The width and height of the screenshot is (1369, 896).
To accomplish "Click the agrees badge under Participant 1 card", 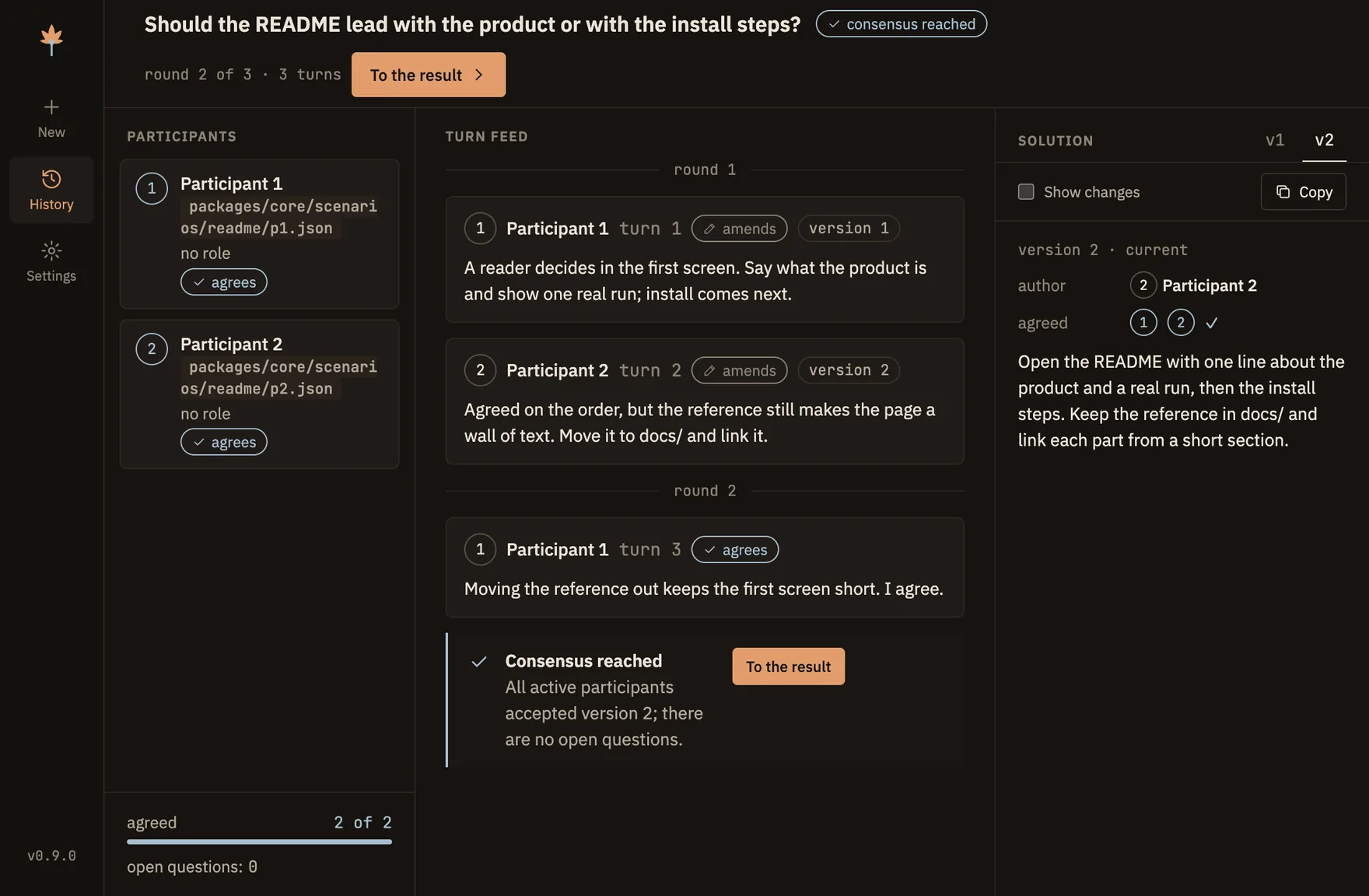I will pos(224,282).
